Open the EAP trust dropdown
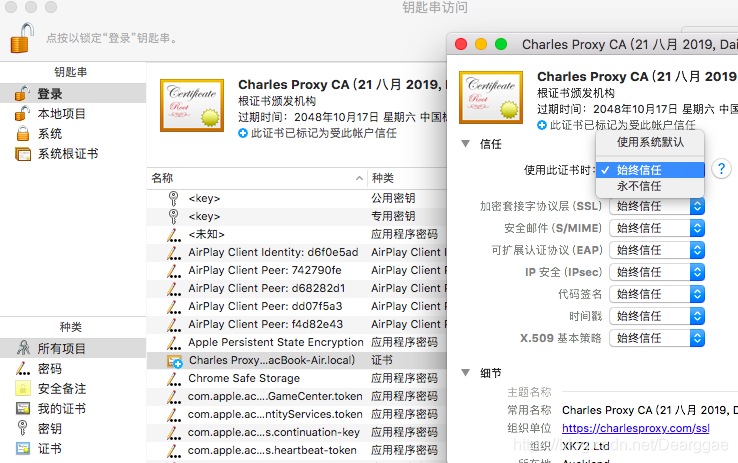Screen dimensions: 738x463 click(657, 250)
